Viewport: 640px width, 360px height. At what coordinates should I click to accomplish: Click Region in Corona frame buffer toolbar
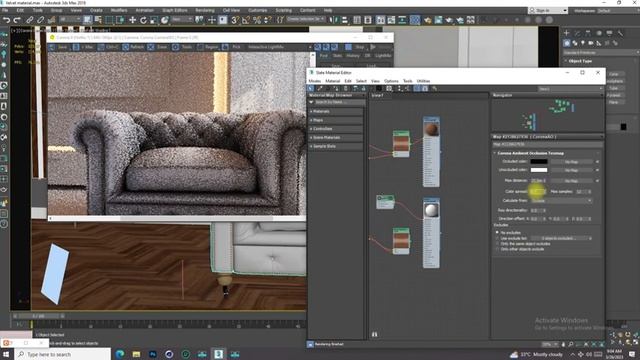[207, 47]
